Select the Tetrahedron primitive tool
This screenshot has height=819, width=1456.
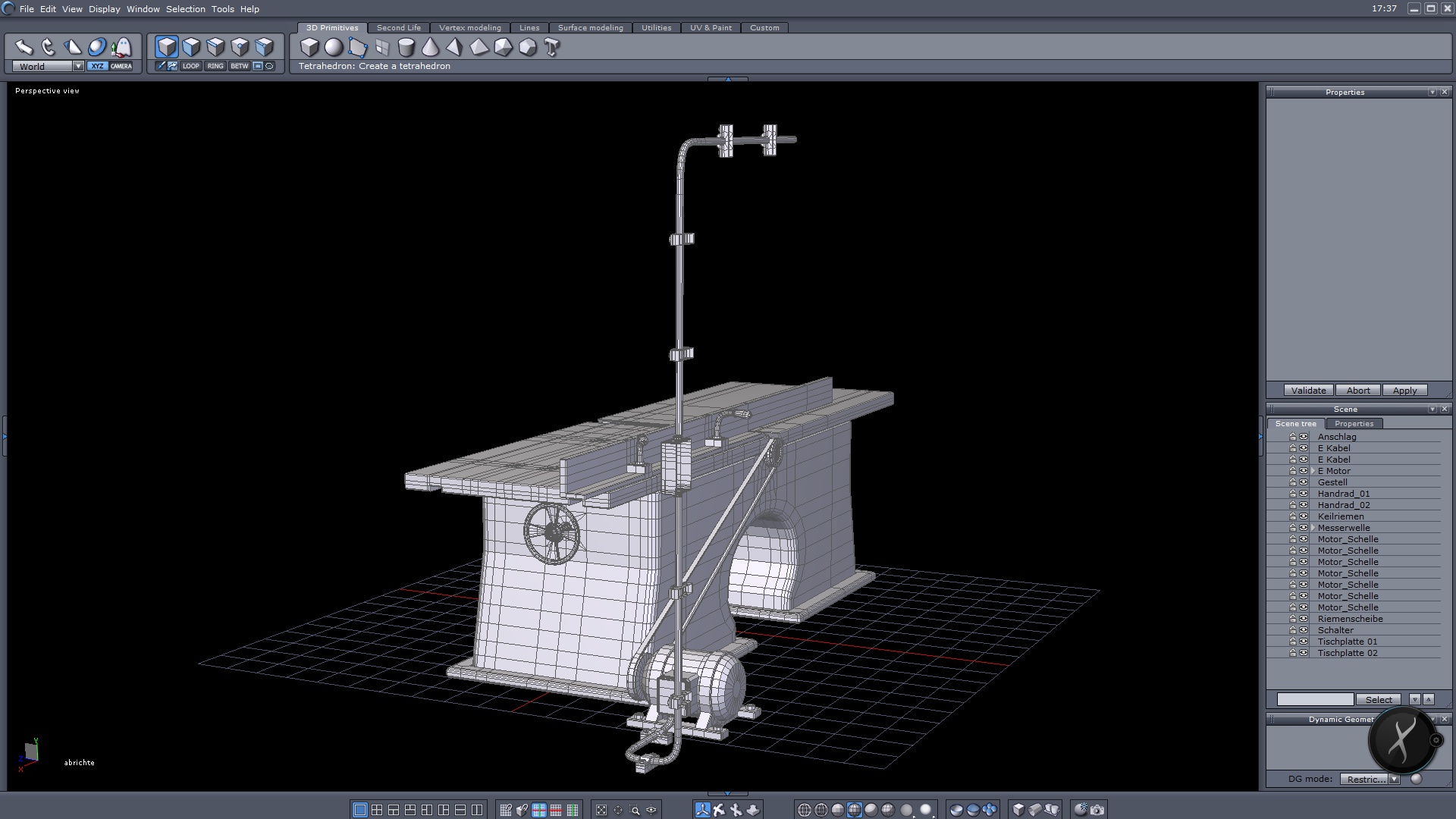(454, 47)
